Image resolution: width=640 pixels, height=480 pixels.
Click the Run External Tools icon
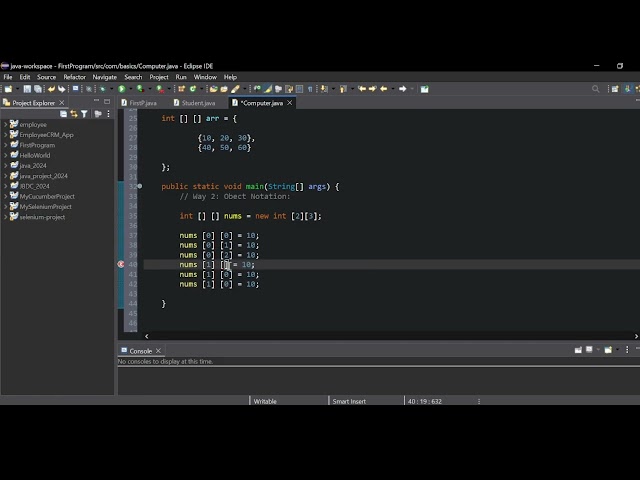pyautogui.click(x=160, y=89)
